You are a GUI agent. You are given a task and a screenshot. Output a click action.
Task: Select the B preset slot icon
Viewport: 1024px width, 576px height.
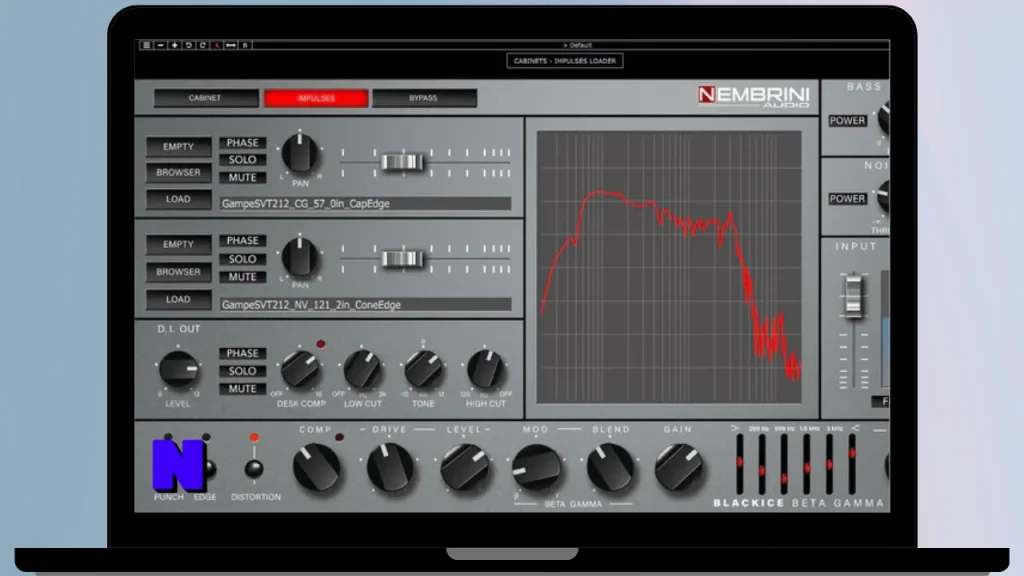(245, 45)
